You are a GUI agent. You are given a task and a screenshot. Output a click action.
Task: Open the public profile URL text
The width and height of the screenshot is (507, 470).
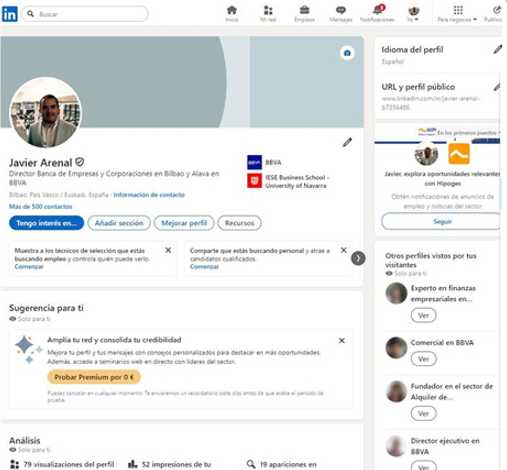coord(430,103)
